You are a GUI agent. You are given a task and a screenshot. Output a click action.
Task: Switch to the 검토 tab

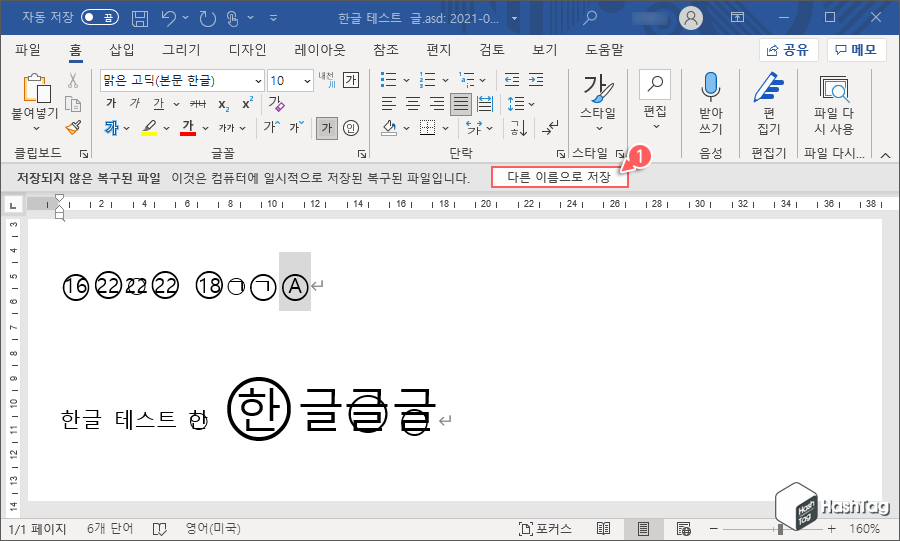tap(492, 50)
